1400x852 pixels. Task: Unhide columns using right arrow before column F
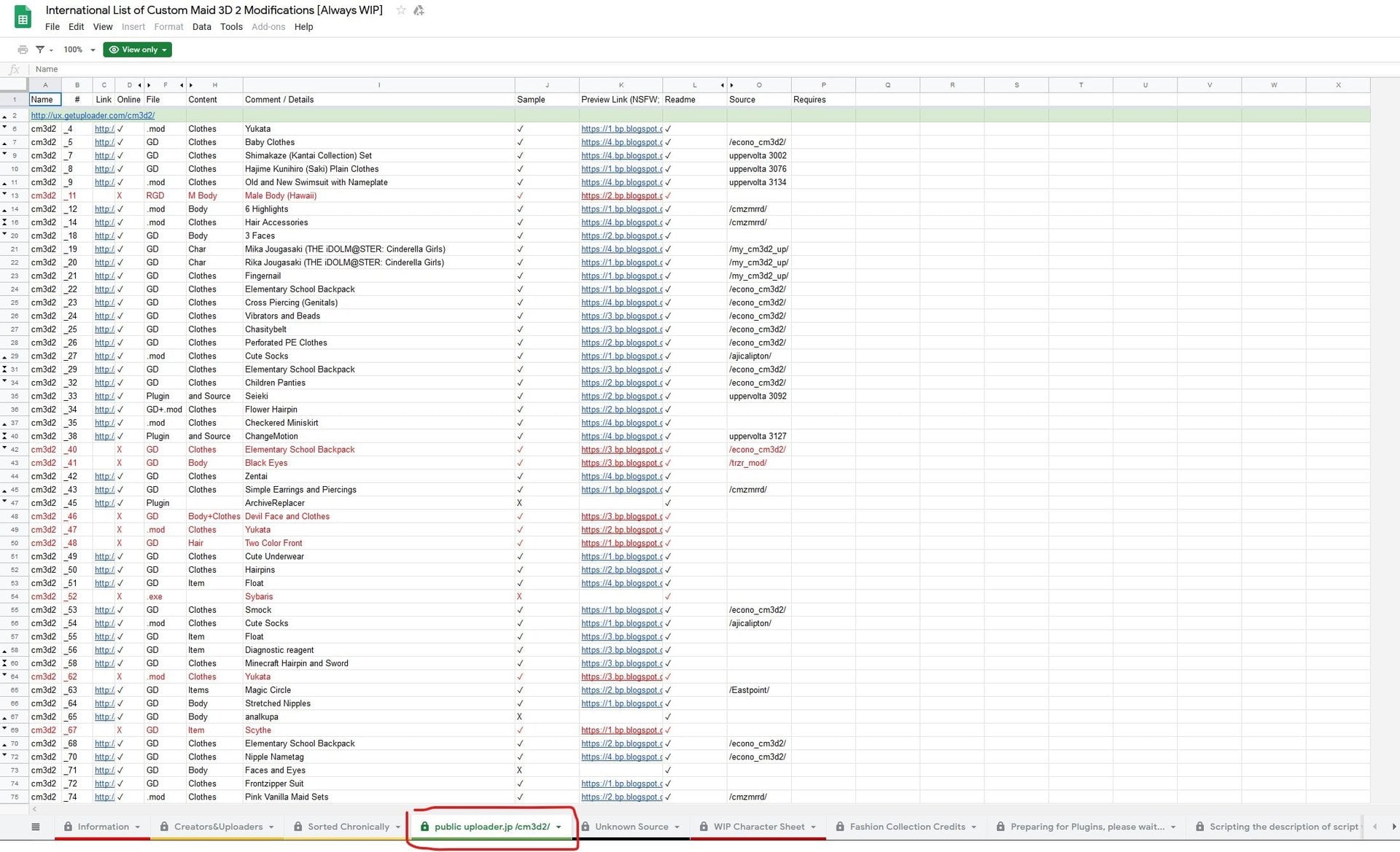[x=149, y=85]
